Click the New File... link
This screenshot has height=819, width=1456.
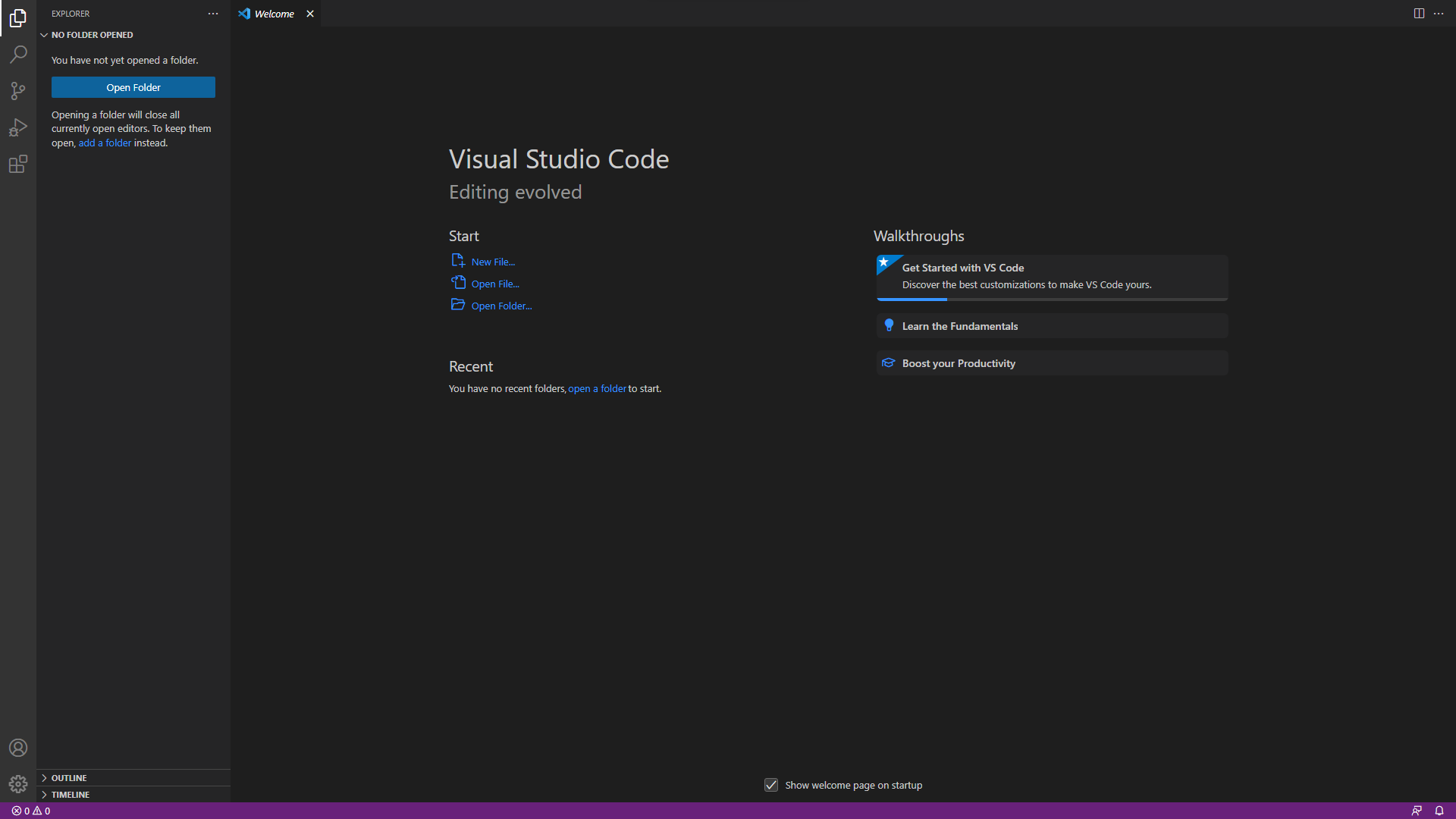tap(493, 262)
